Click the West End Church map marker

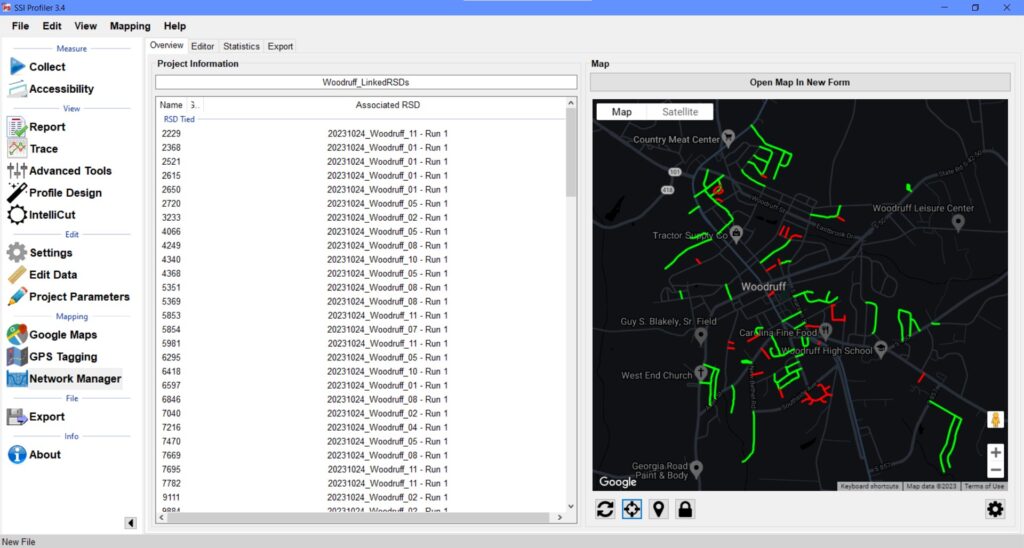[701, 373]
